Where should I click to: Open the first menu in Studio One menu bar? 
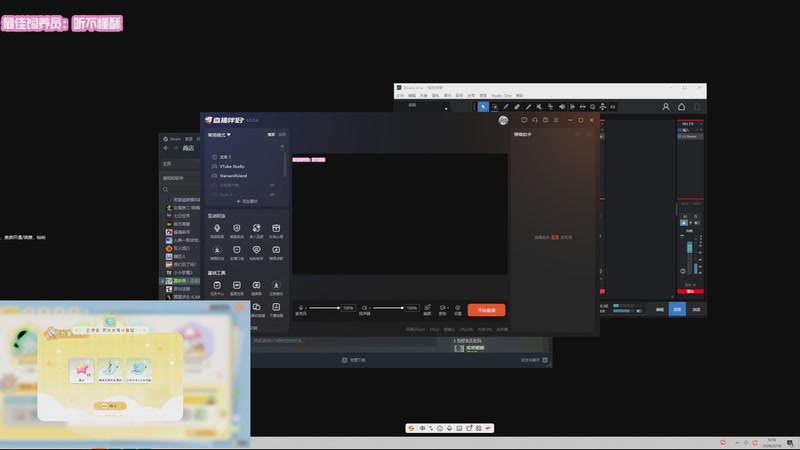click(x=399, y=95)
